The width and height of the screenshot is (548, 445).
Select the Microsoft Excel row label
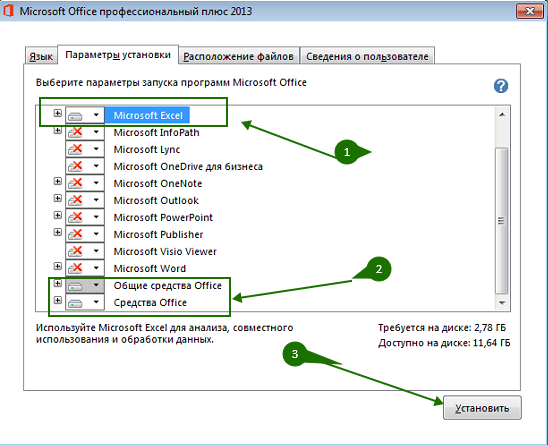[x=148, y=115]
